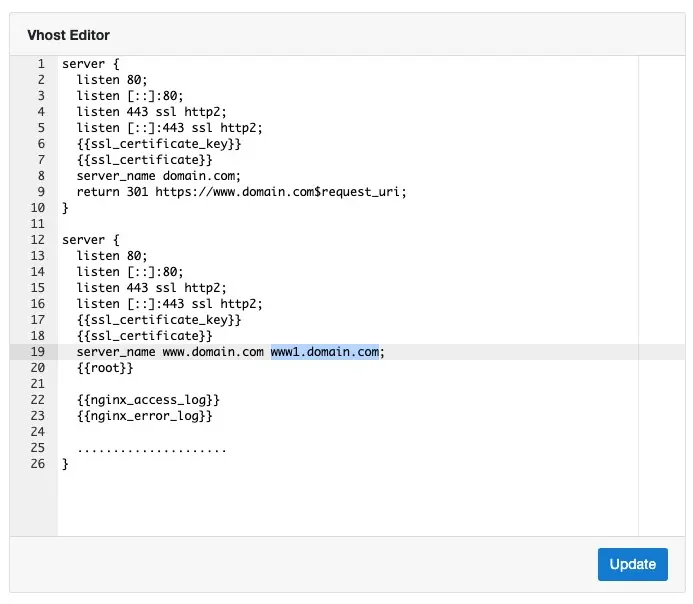
Task: Click 'server {' on line 1
Action: 91,64
